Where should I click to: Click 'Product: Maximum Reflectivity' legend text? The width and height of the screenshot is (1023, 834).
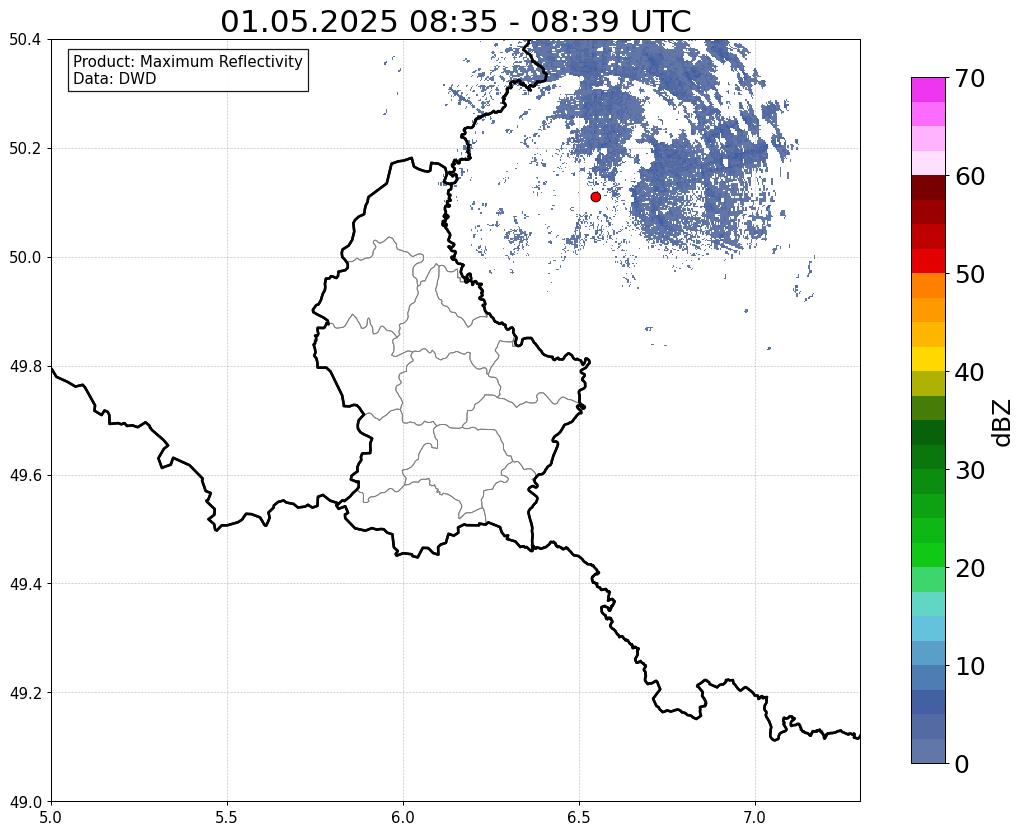188,61
